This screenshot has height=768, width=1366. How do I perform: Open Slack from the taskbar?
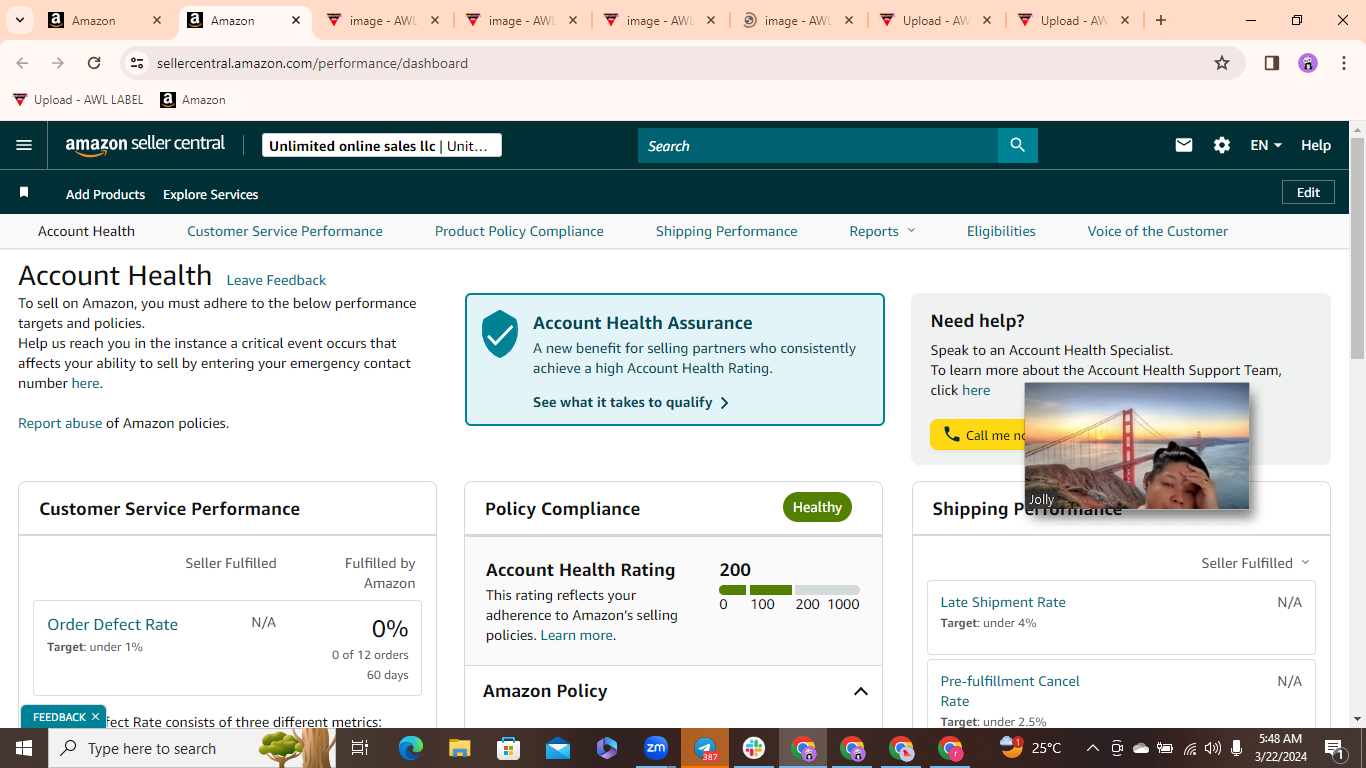754,748
